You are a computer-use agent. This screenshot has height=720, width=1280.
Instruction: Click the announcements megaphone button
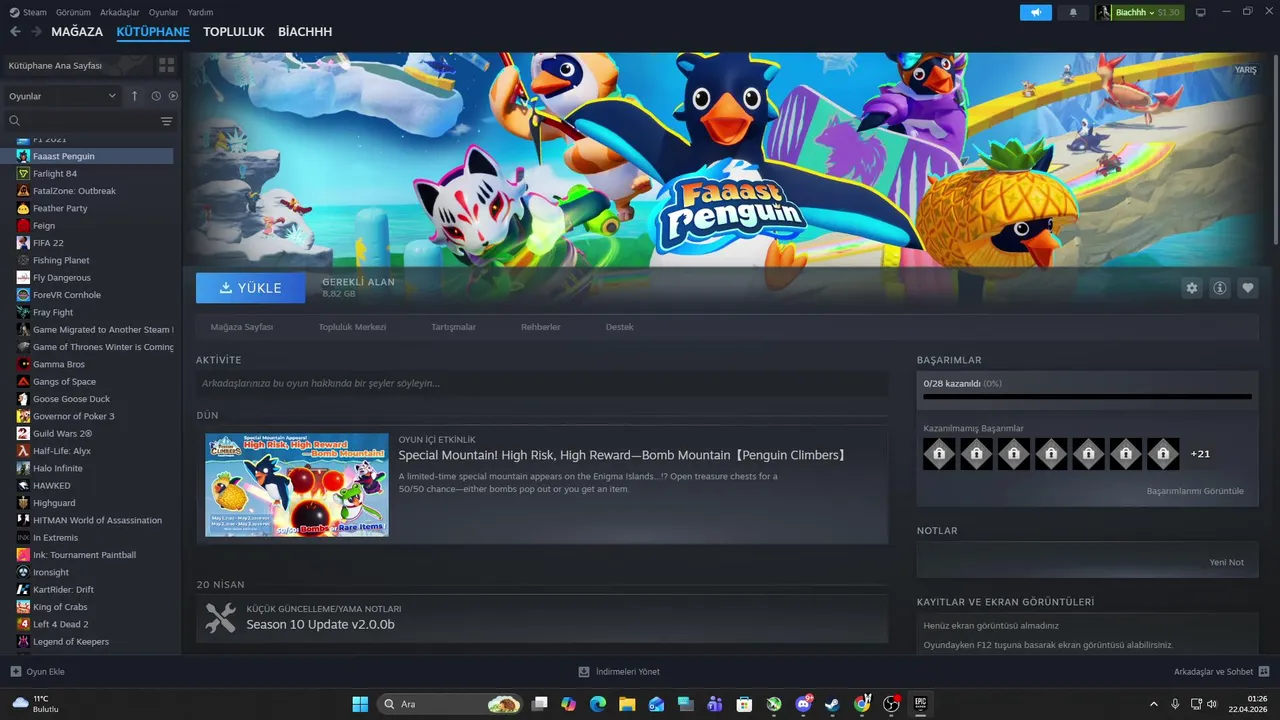pyautogui.click(x=1036, y=12)
